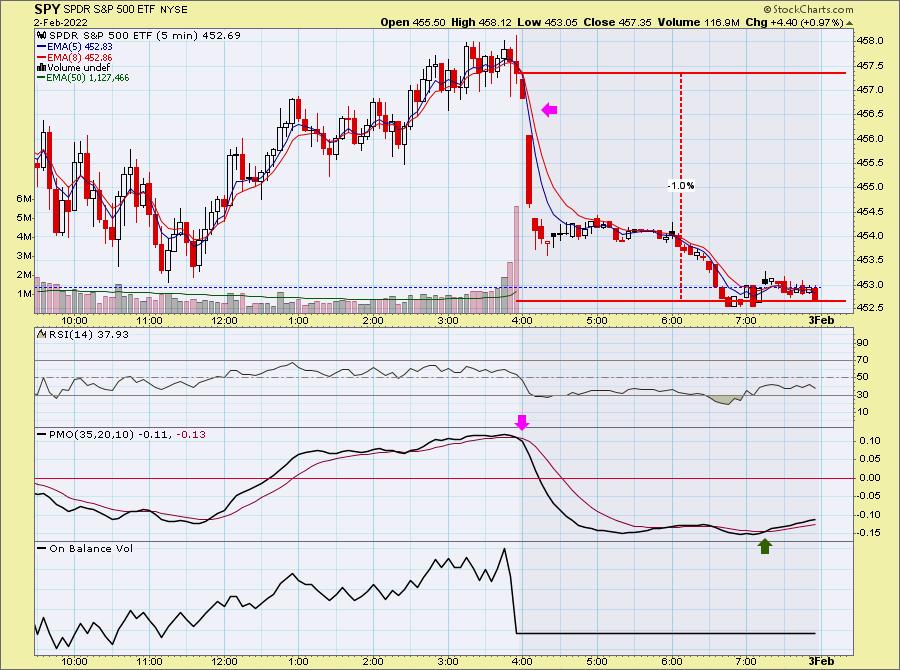Click the PMO(35,20,10) -0.11 label

coord(110,435)
